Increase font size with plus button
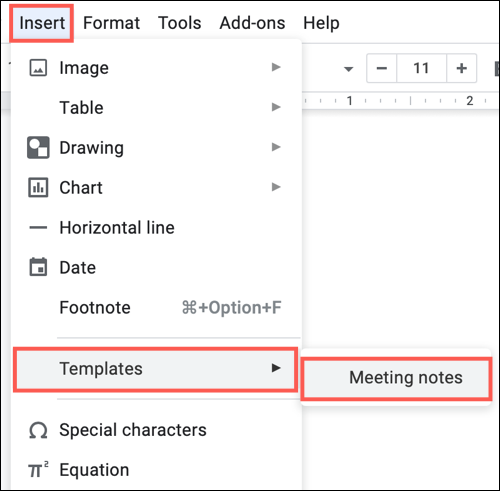 (x=462, y=68)
